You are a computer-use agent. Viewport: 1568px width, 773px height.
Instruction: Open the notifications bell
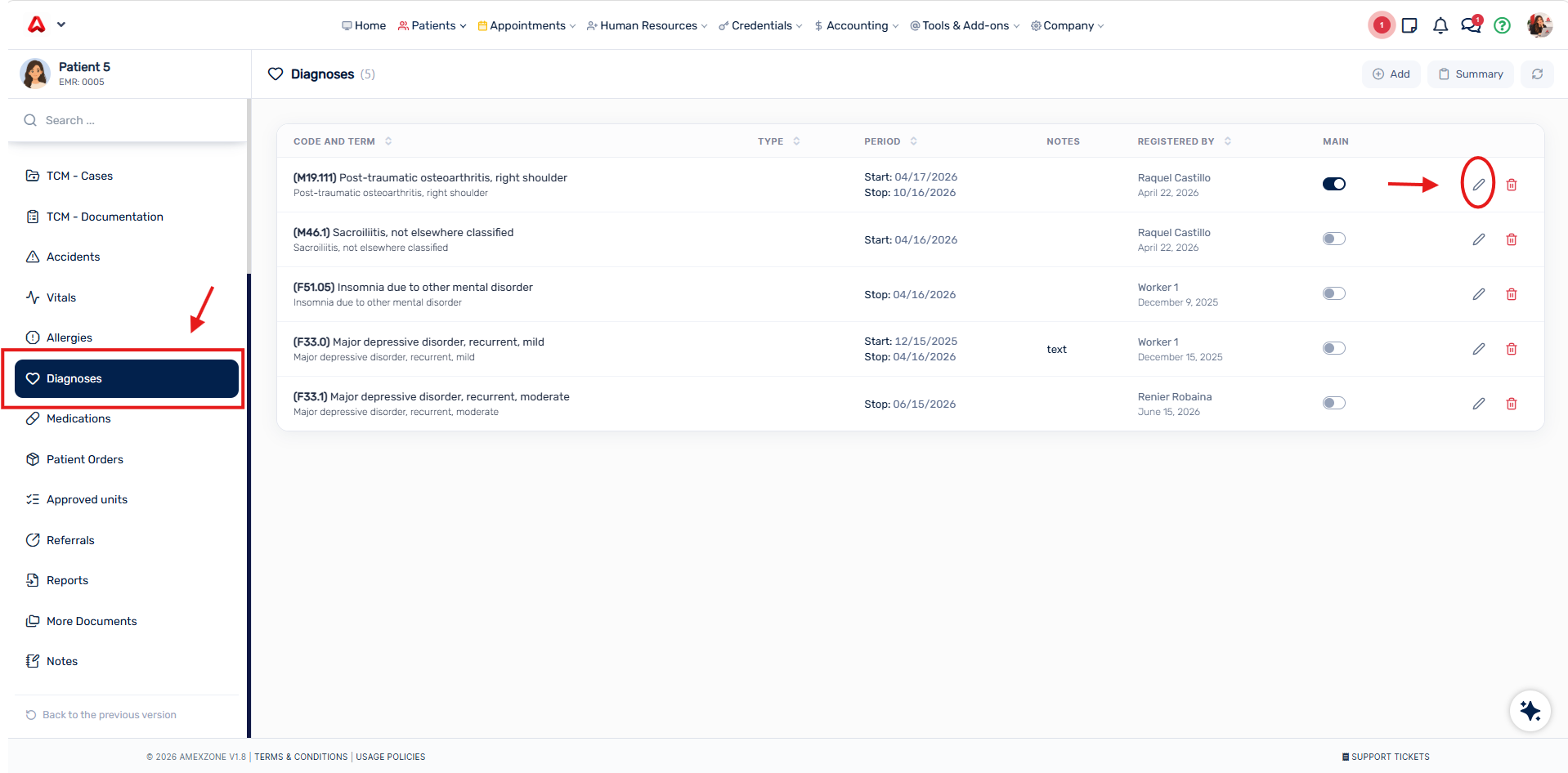click(x=1440, y=25)
